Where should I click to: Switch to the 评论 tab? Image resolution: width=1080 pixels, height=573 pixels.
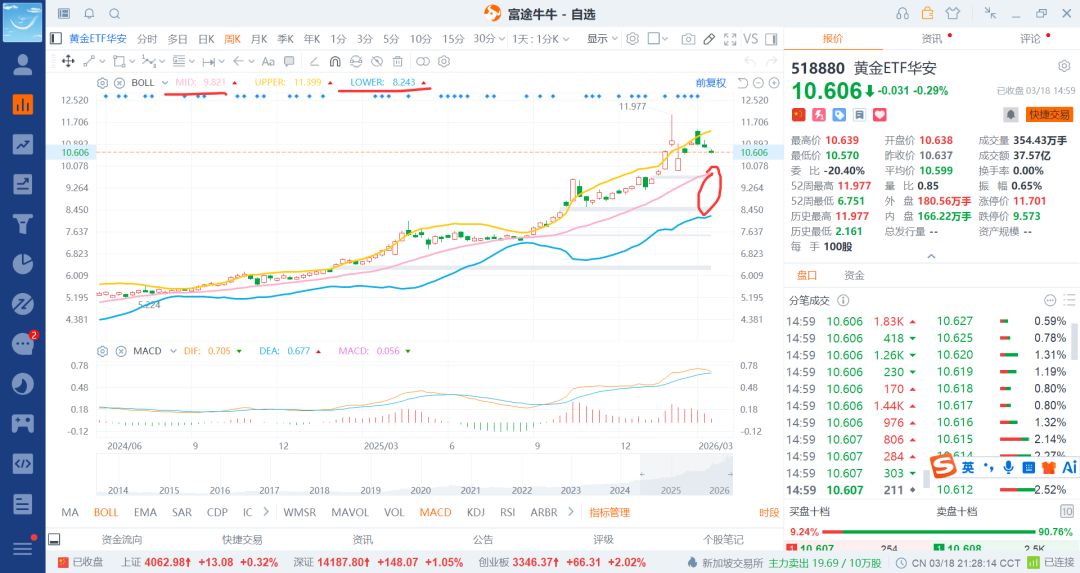[1030, 39]
